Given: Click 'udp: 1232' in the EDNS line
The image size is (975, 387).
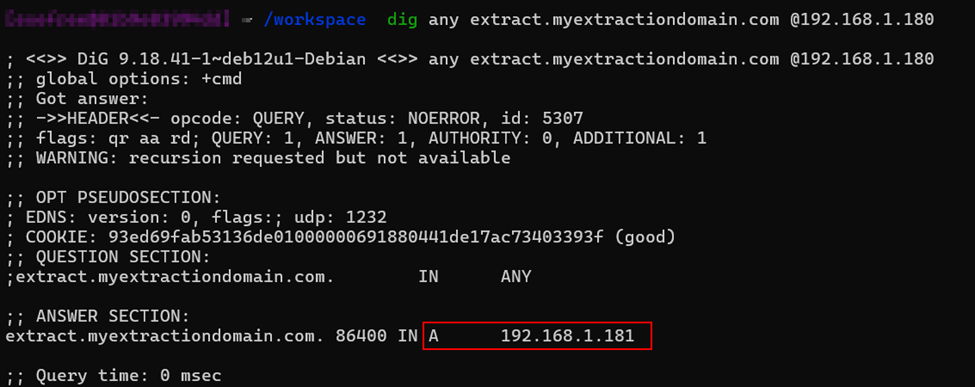Looking at the screenshot, I should coord(340,218).
